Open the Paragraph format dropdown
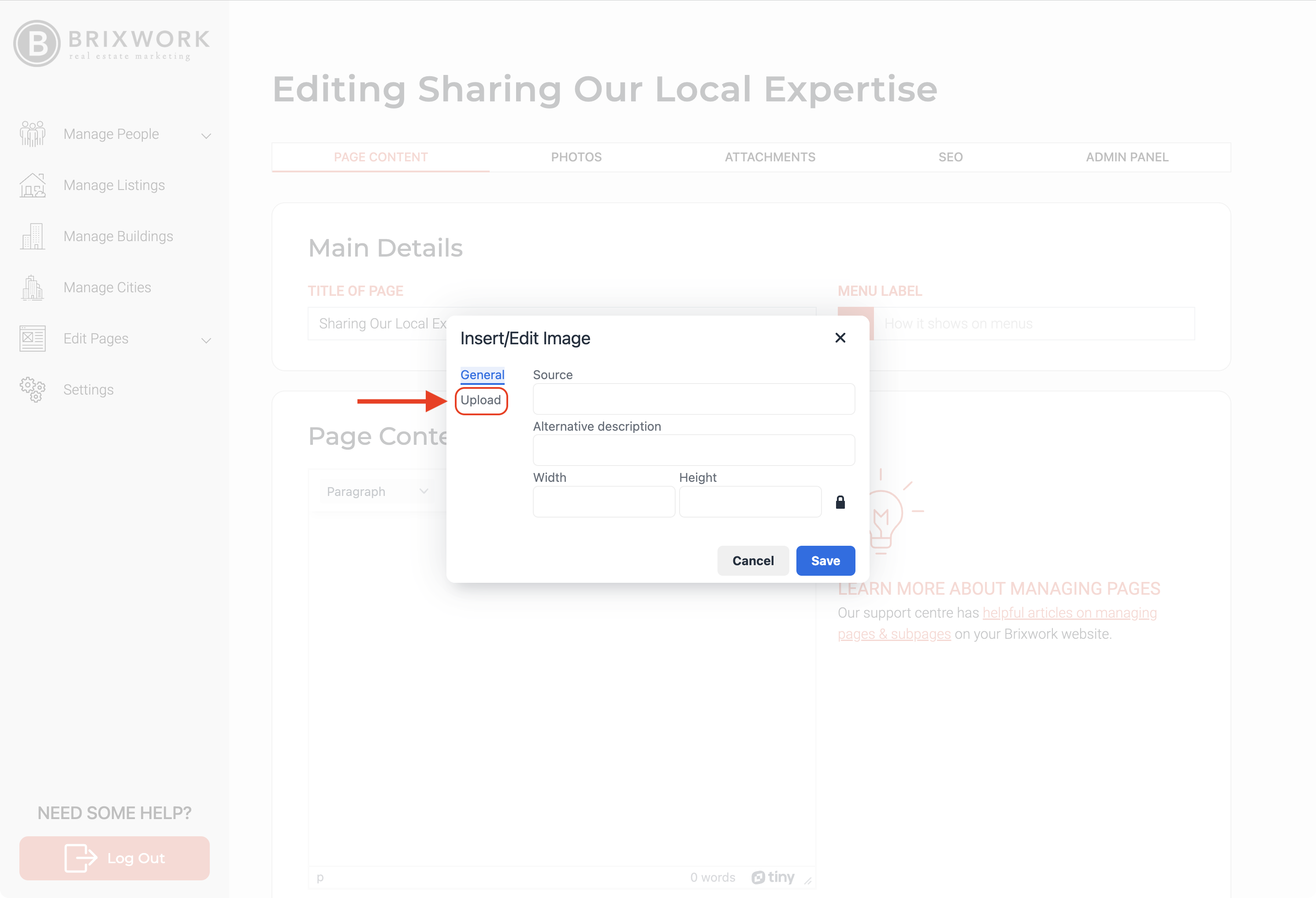This screenshot has height=898, width=1316. pyautogui.click(x=376, y=491)
